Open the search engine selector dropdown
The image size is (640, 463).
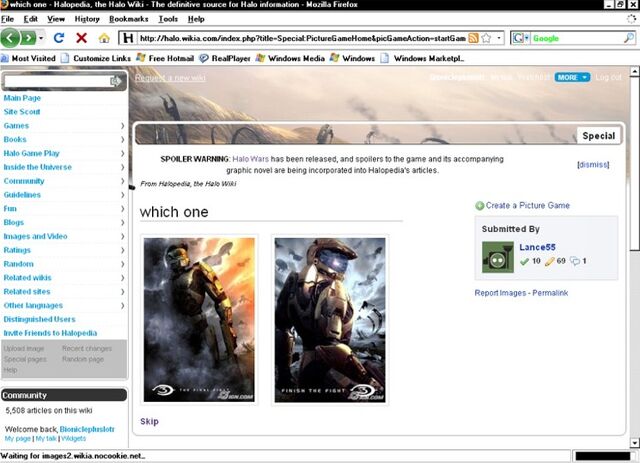(x=521, y=38)
